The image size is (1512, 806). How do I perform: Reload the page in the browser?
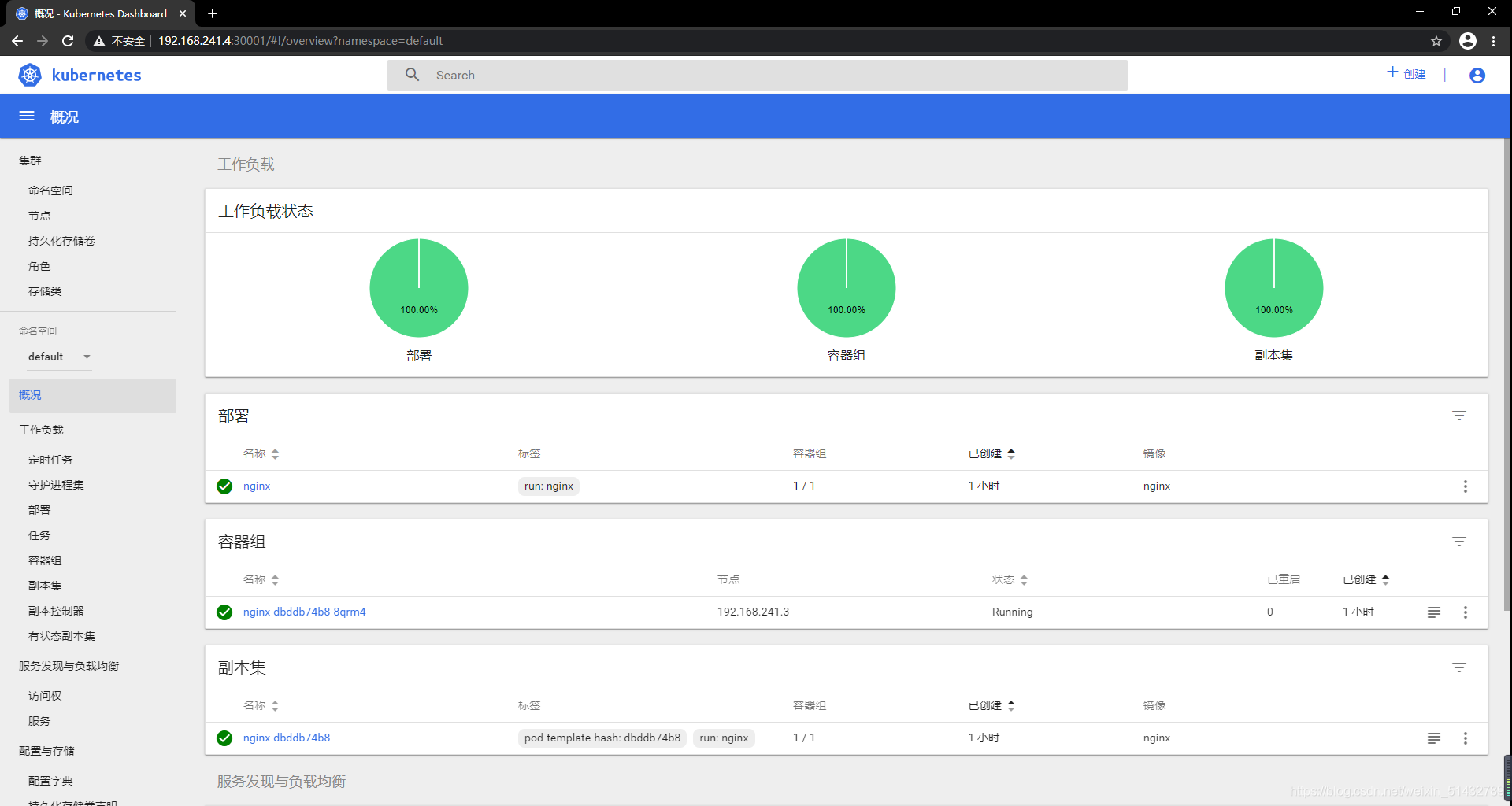click(x=68, y=41)
